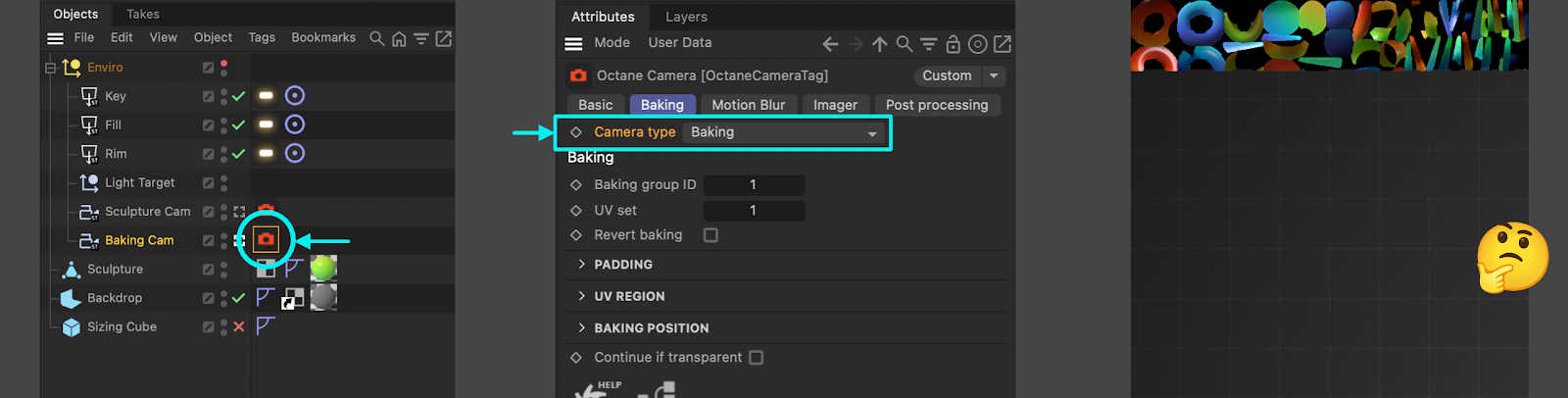1568x398 pixels.
Task: Go back using the Attributes left arrow
Action: [830, 44]
